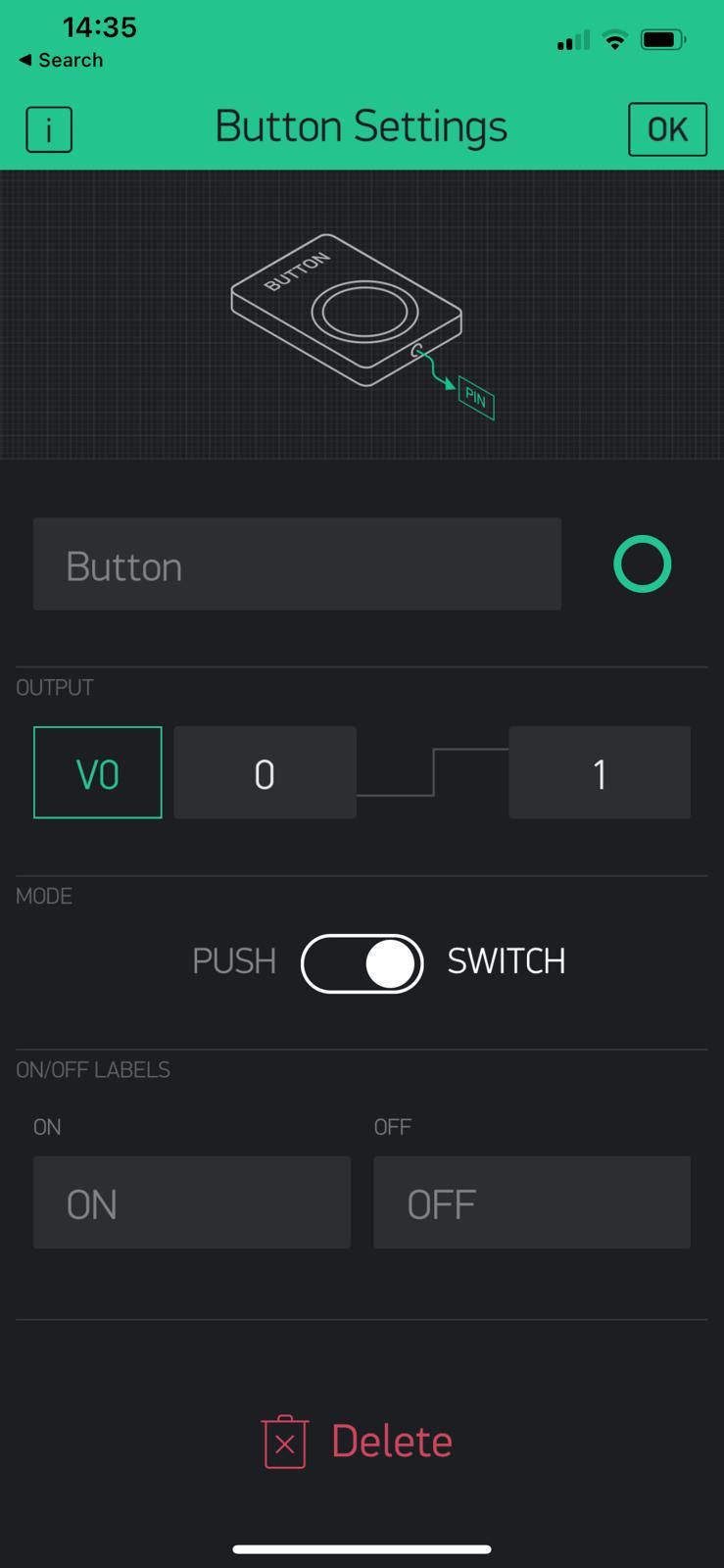724x1568 pixels.
Task: Edit the OFF label text field
Action: (531, 1202)
